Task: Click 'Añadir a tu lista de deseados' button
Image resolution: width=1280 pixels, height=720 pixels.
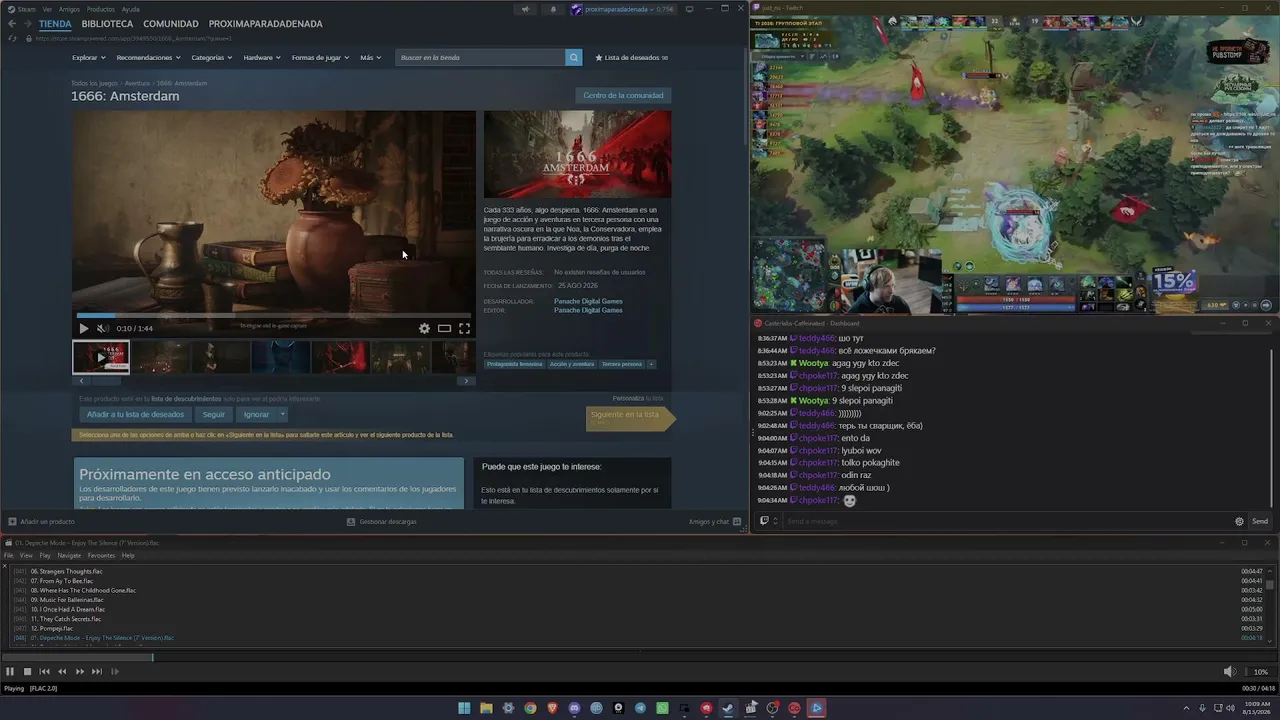Action: pyautogui.click(x=135, y=414)
